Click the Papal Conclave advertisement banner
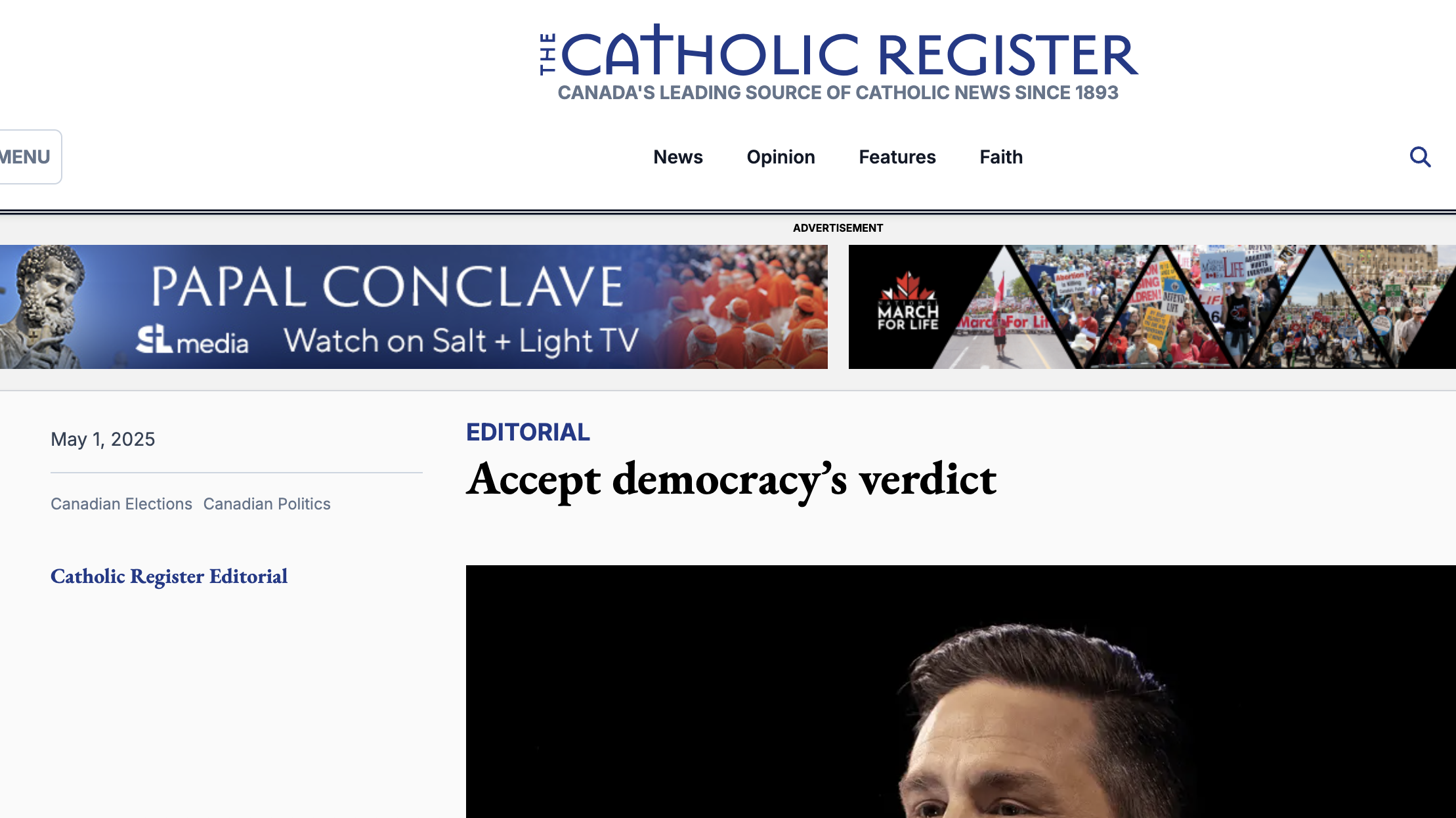The width and height of the screenshot is (1456, 818). point(414,307)
